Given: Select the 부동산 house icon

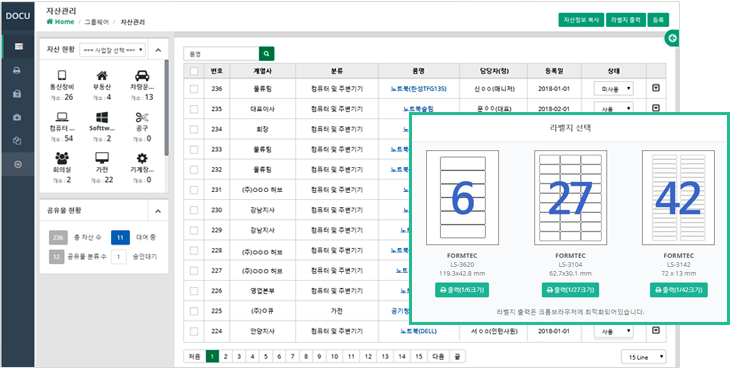Looking at the screenshot, I should coord(101,75).
